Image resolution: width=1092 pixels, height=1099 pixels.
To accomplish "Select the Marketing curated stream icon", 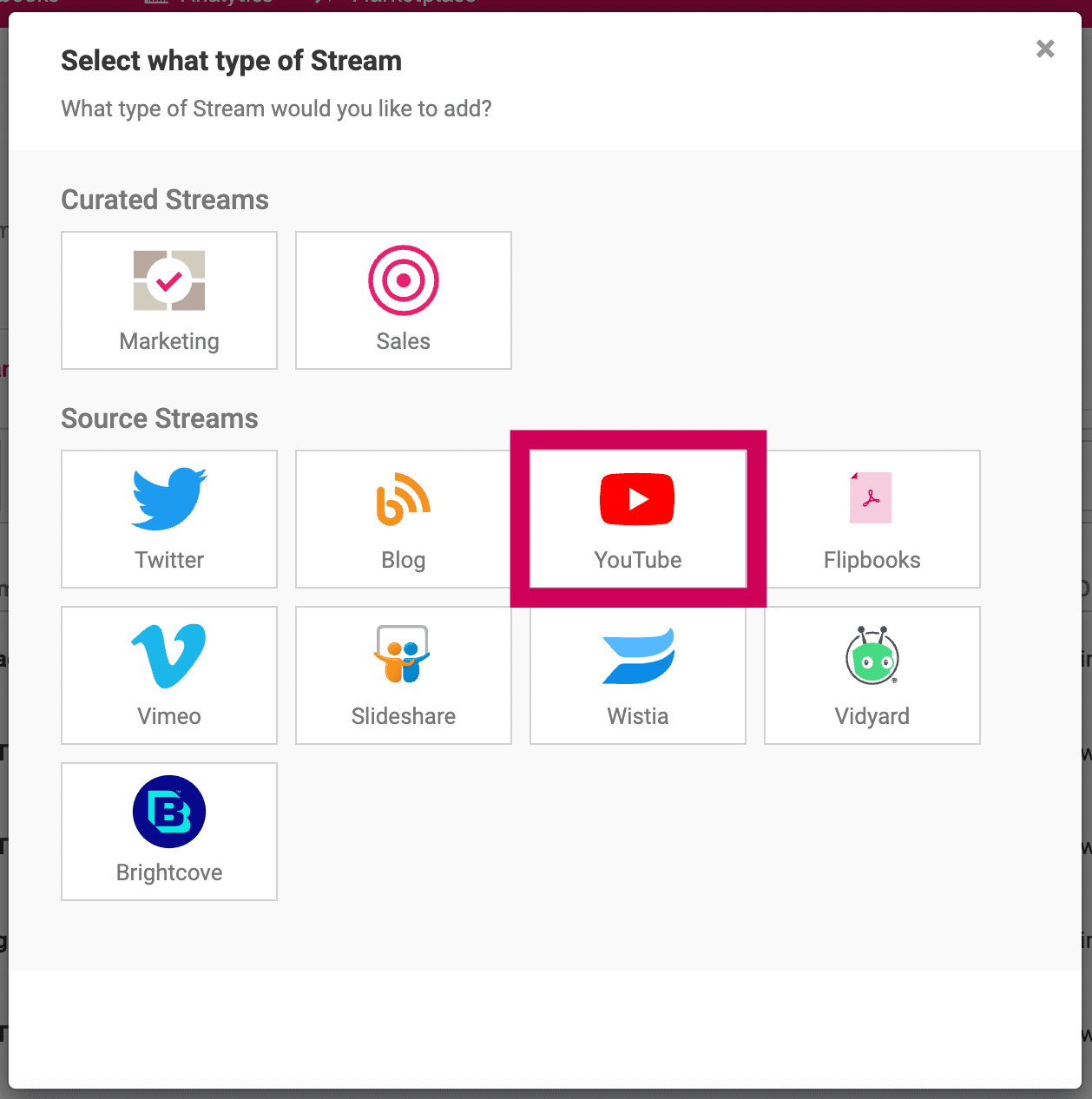I will (169, 280).
